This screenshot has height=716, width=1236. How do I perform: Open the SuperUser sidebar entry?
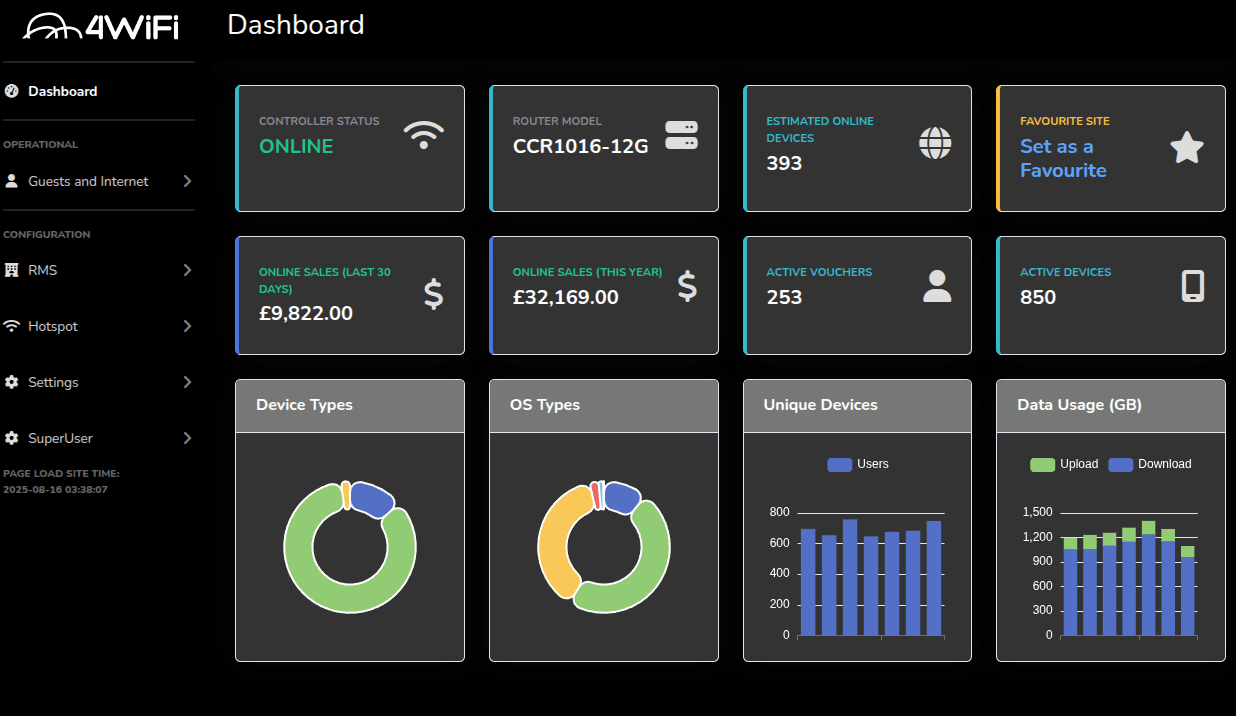click(59, 438)
